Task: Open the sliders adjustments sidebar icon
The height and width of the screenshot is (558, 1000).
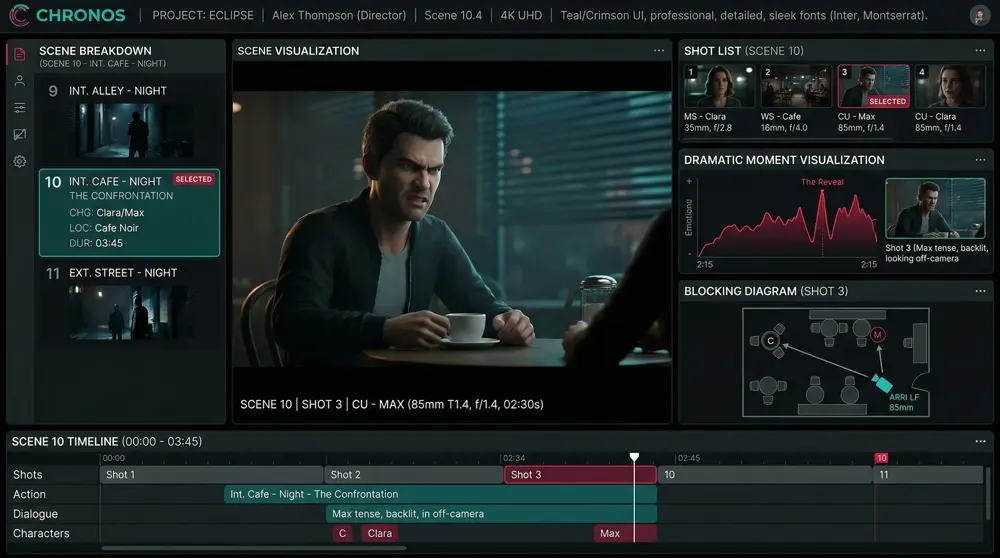Action: [20, 107]
